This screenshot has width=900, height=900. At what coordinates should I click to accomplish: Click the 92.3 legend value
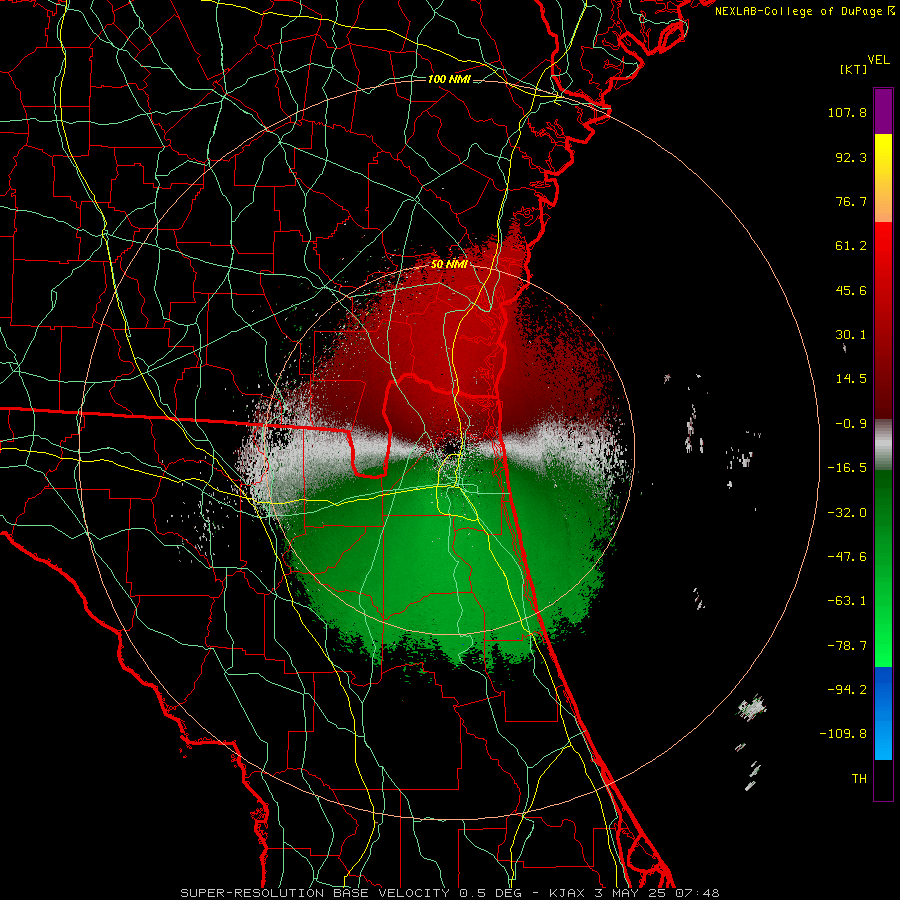point(851,157)
